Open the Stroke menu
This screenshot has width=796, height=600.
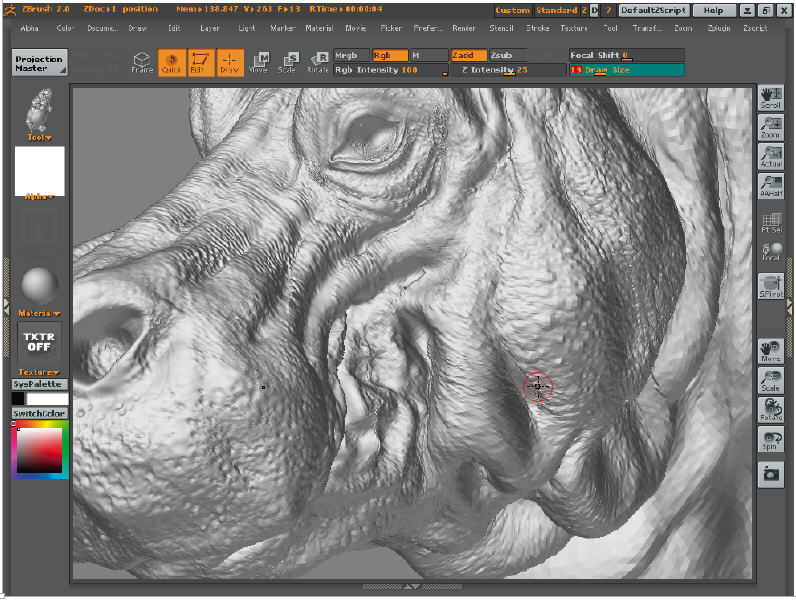tap(537, 28)
